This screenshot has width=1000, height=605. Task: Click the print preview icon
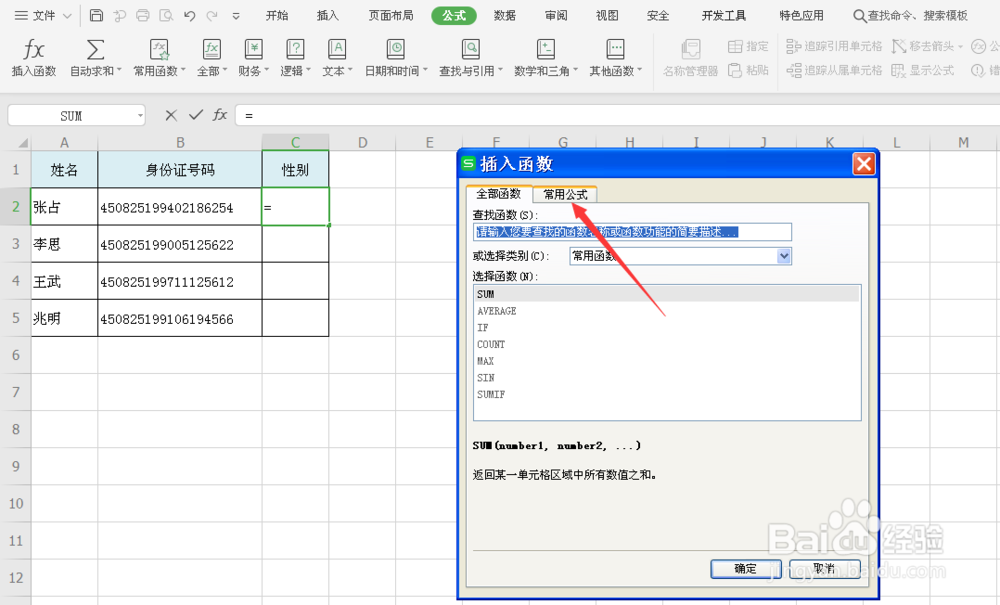click(166, 15)
